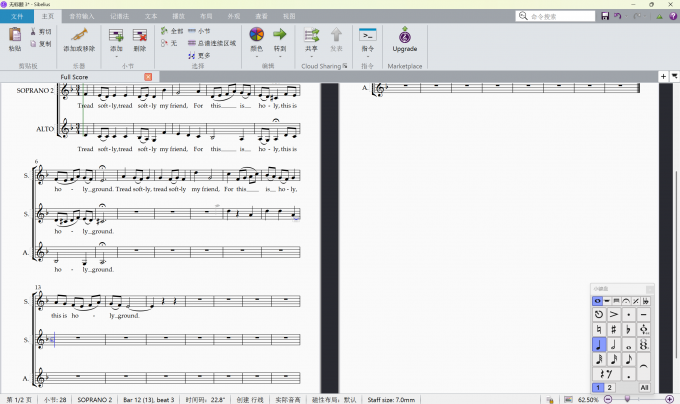680x404 pixels.
Task: Expand the Share (共享) dropdown arrow
Action: coord(311,56)
